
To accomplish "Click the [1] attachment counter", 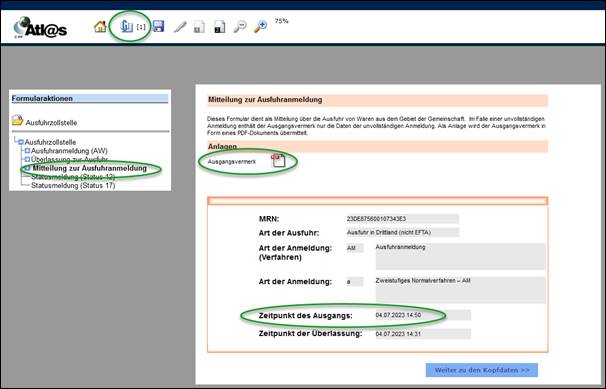I will [x=141, y=27].
